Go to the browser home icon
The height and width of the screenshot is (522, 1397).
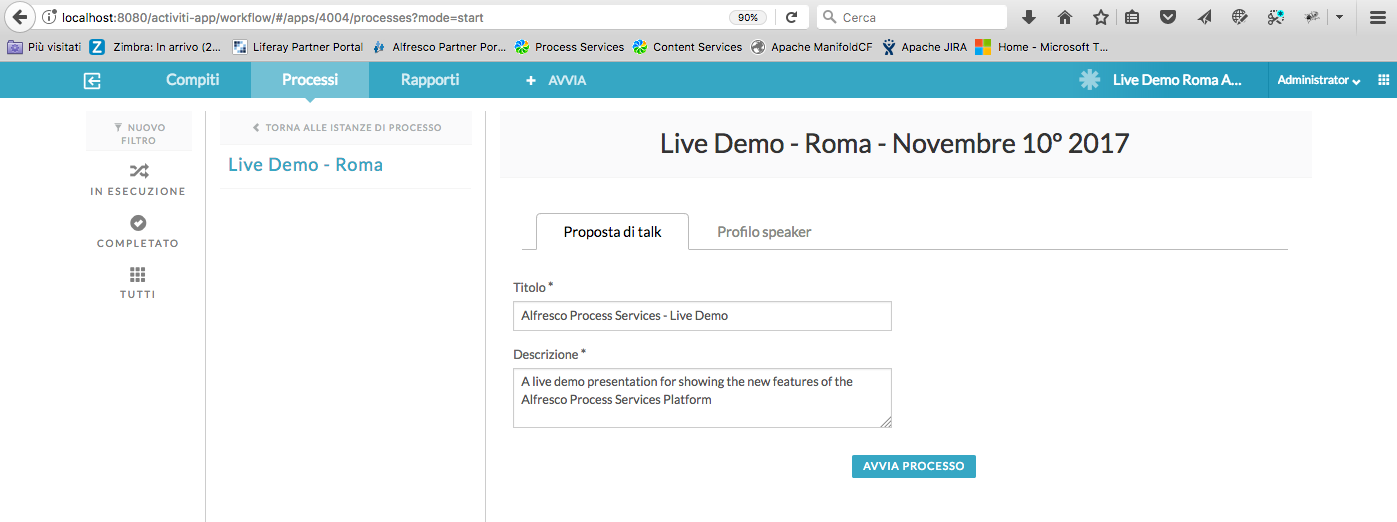click(x=1065, y=17)
